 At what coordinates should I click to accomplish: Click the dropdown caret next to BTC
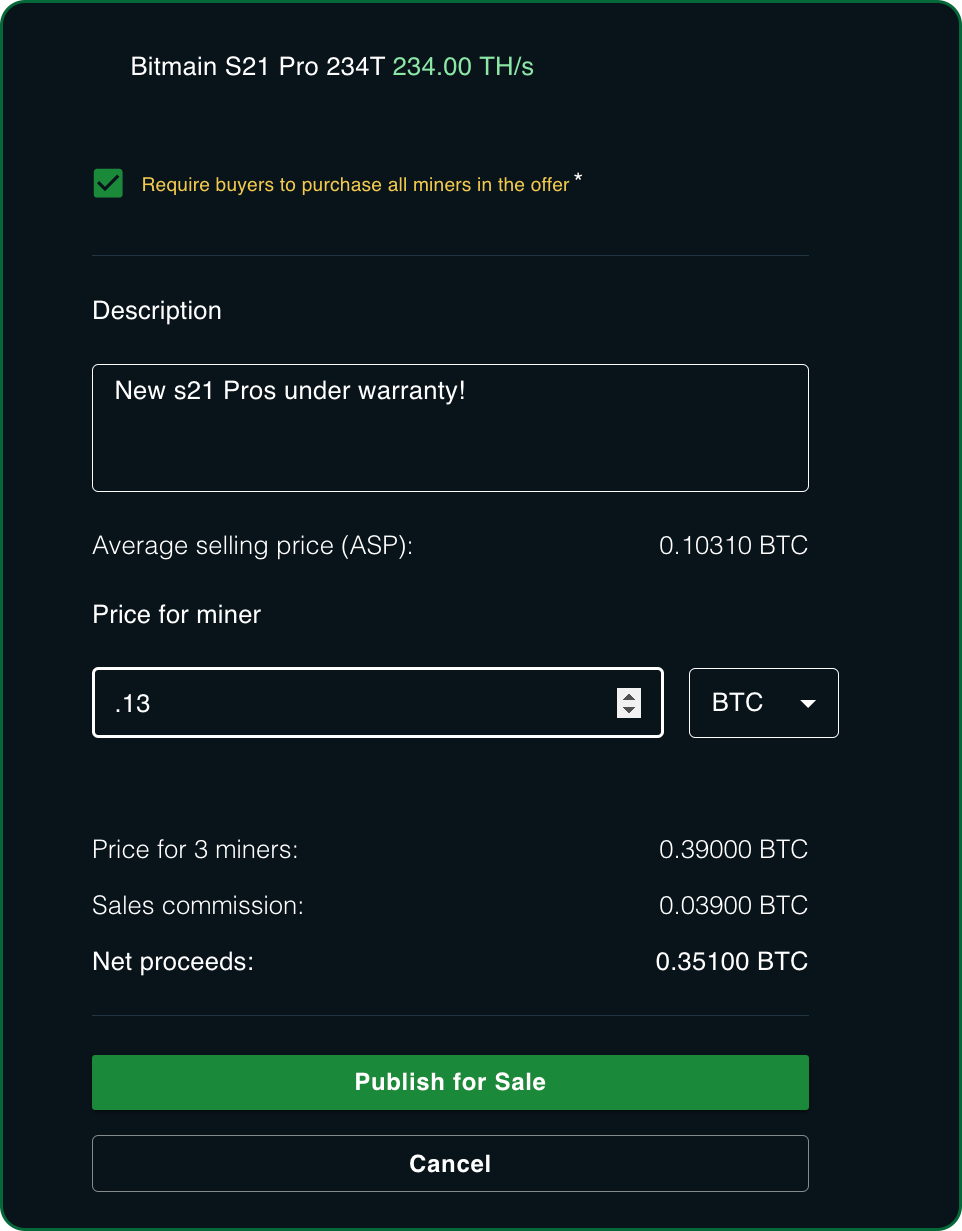pyautogui.click(x=808, y=703)
